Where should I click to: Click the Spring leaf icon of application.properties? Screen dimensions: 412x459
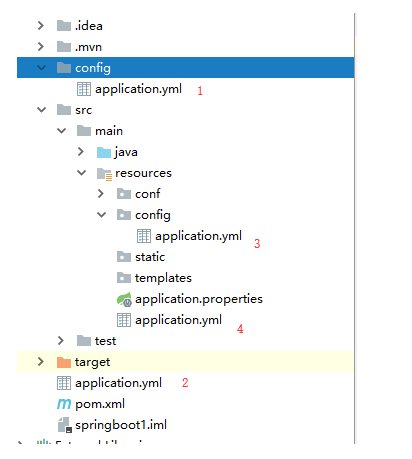[x=124, y=299]
